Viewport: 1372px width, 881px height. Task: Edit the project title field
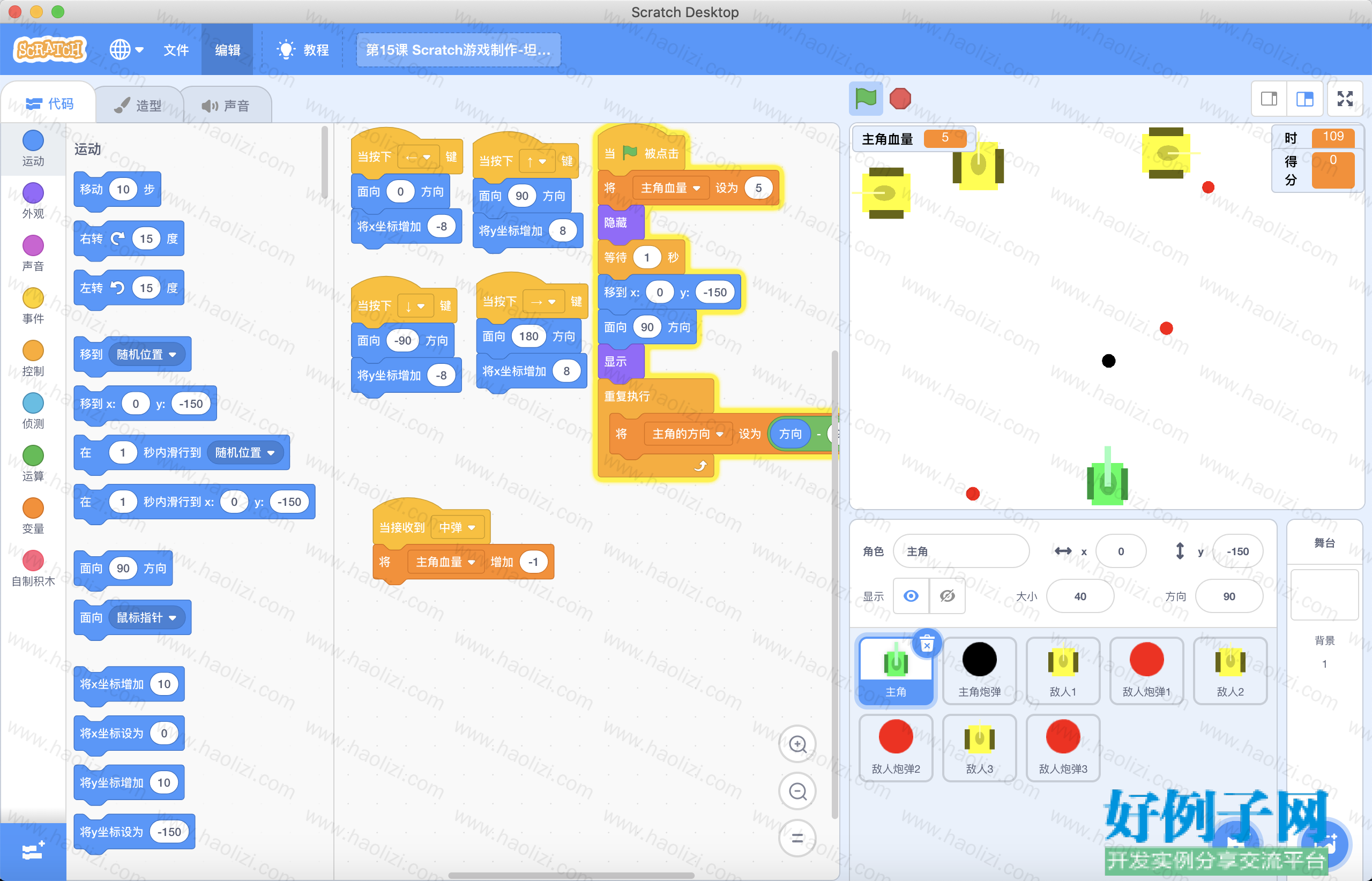458,50
